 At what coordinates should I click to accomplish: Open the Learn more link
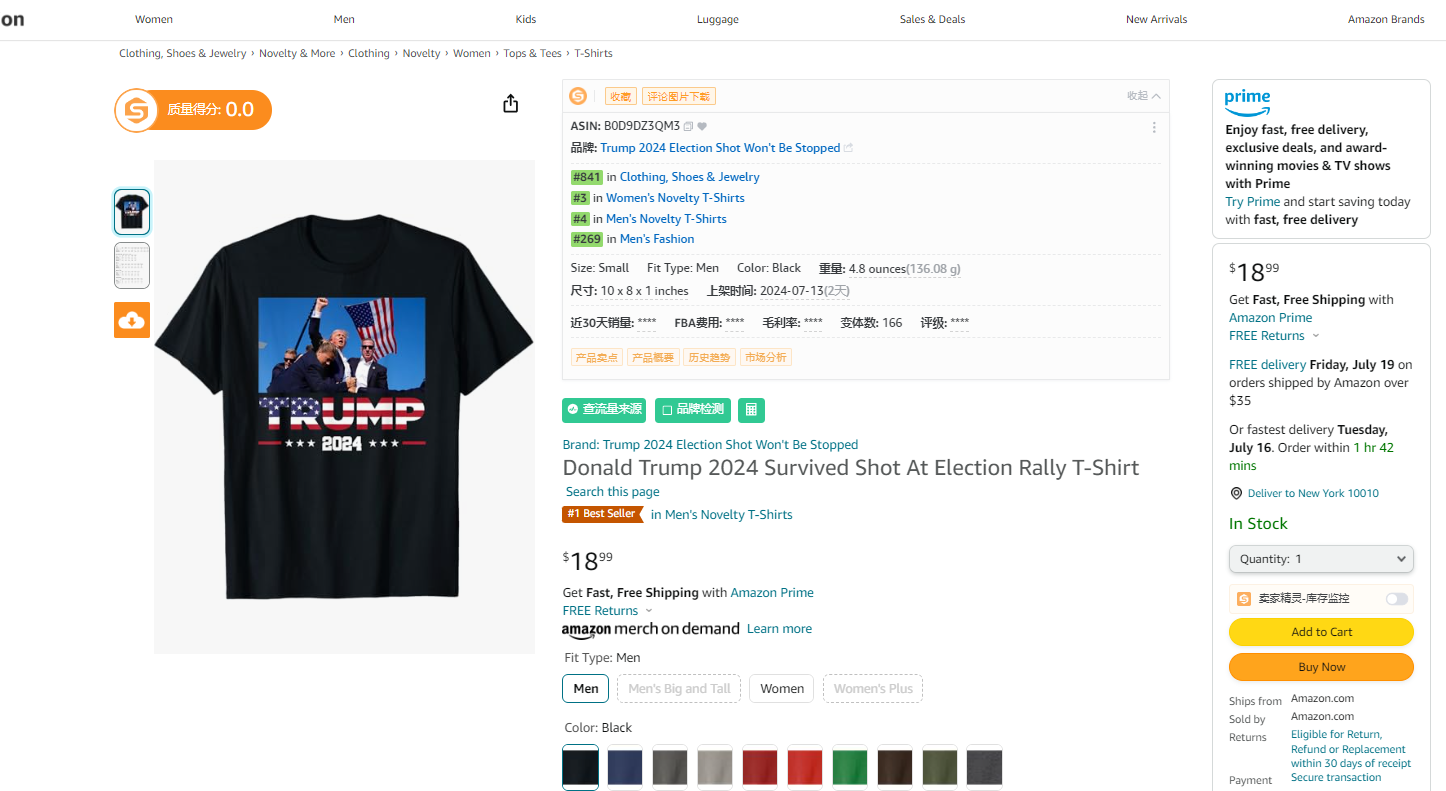point(779,629)
